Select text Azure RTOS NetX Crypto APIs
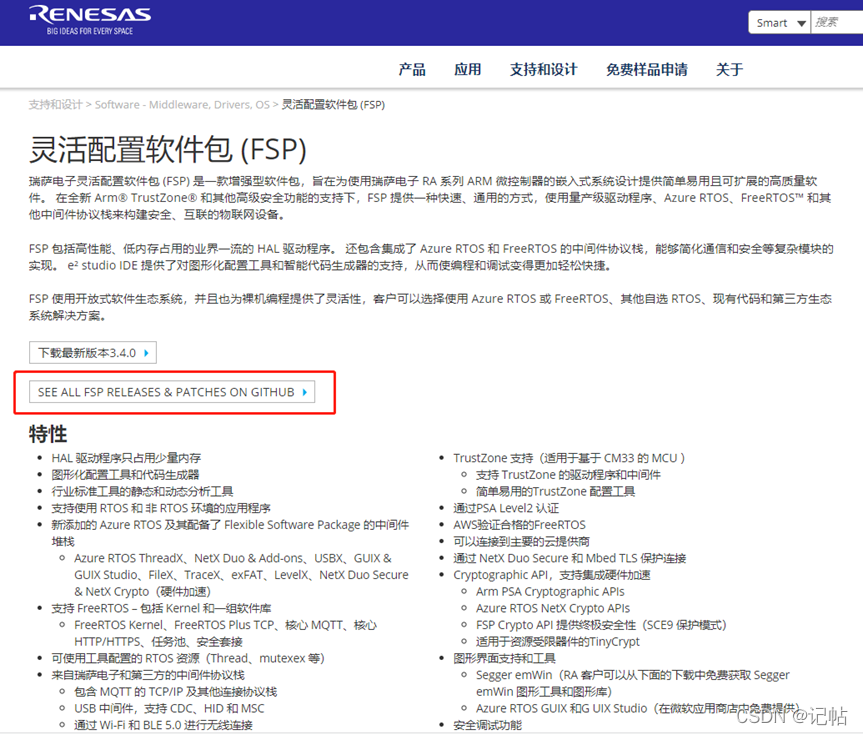Image resolution: width=863 pixels, height=735 pixels. (x=553, y=608)
